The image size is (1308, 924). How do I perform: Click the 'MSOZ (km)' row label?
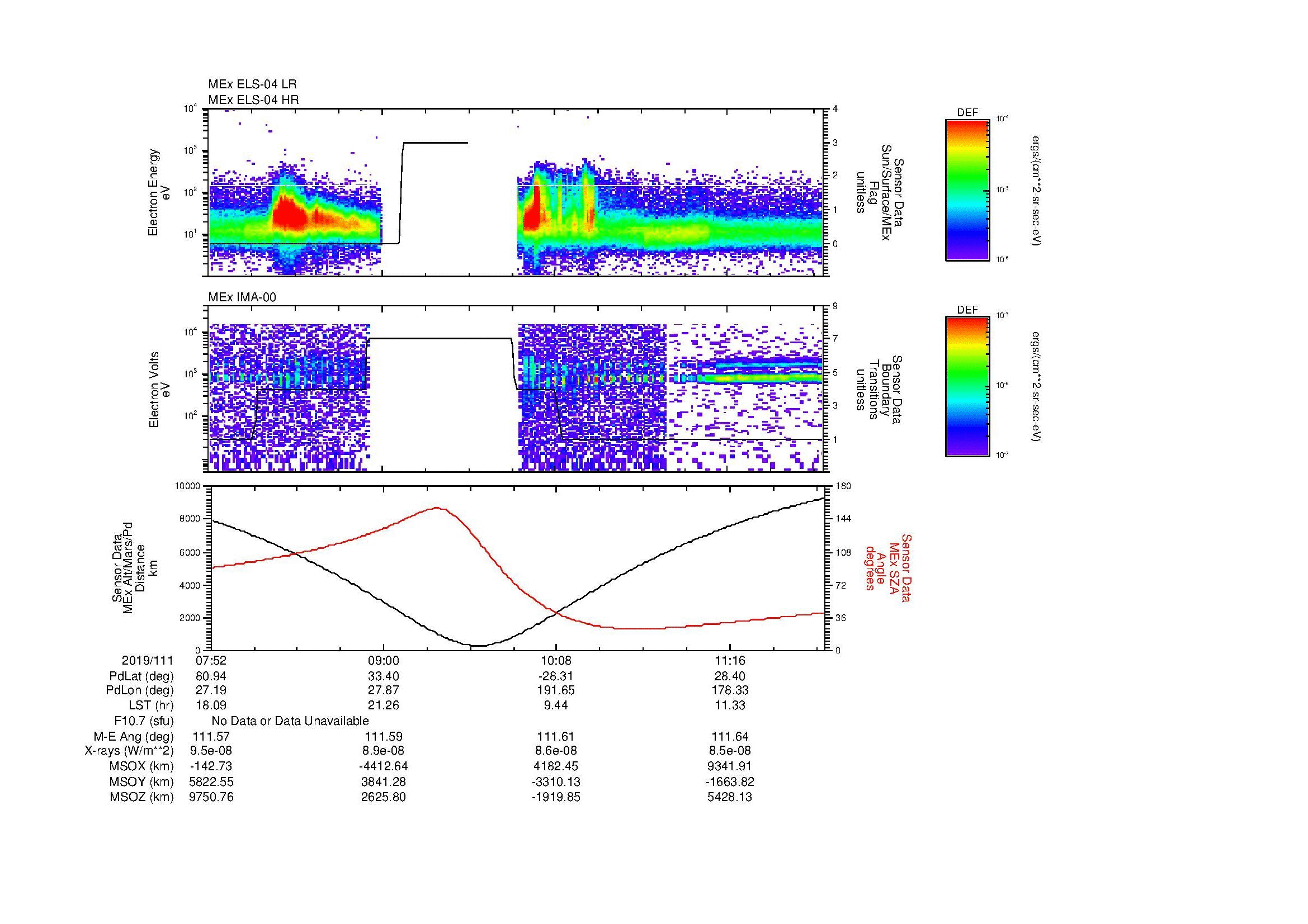(x=141, y=797)
